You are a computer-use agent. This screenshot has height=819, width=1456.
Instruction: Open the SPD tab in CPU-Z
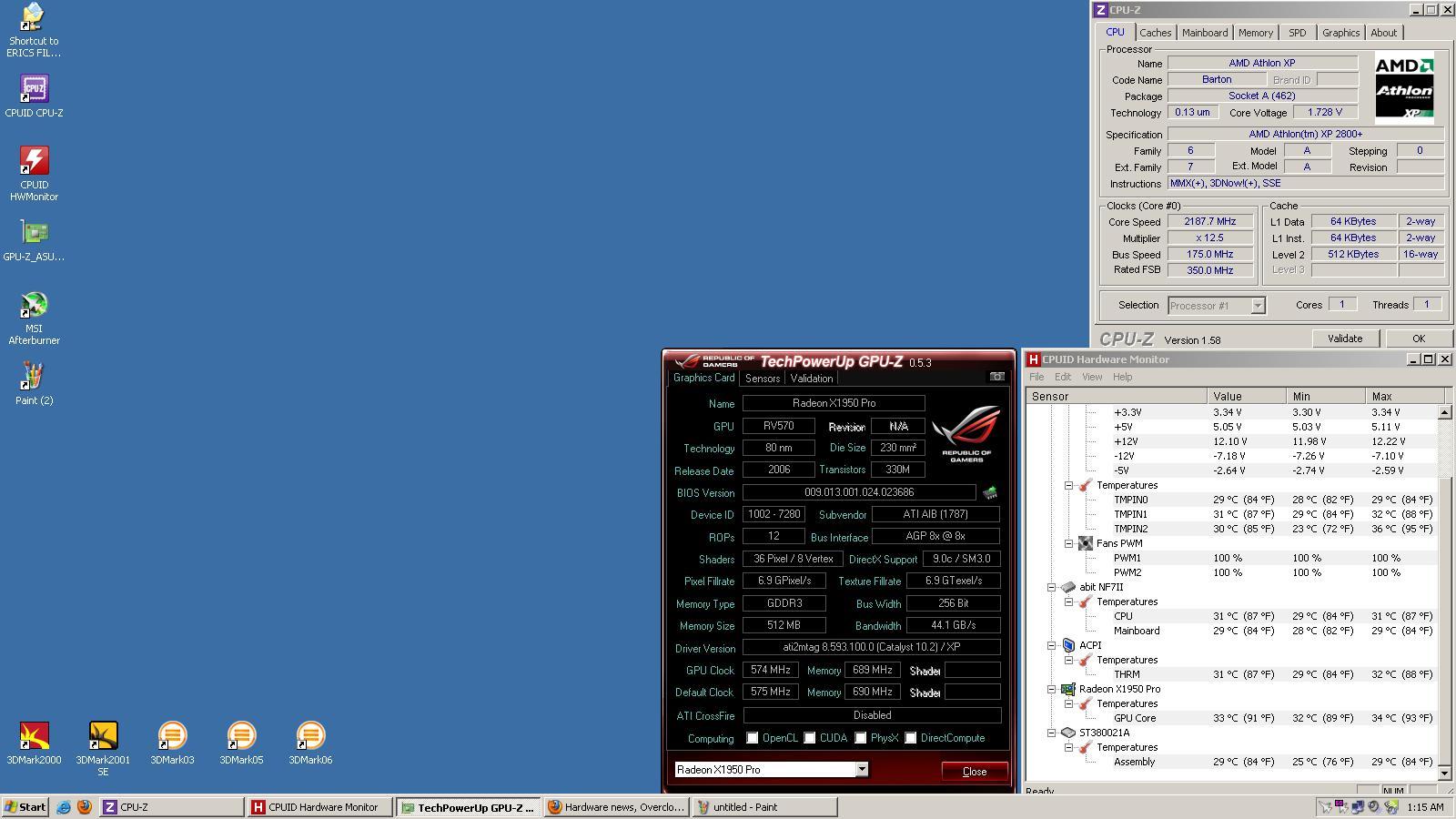pos(1297,33)
